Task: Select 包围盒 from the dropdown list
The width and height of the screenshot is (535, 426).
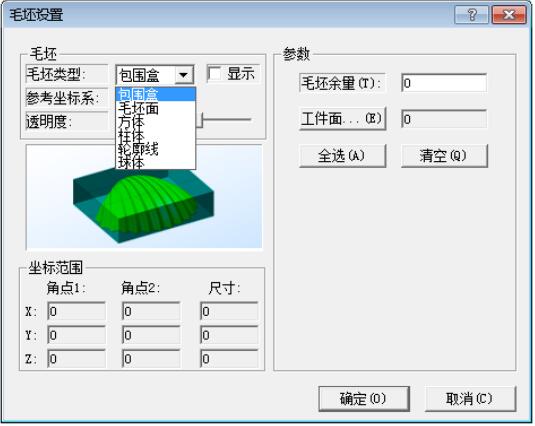Action: (x=156, y=94)
